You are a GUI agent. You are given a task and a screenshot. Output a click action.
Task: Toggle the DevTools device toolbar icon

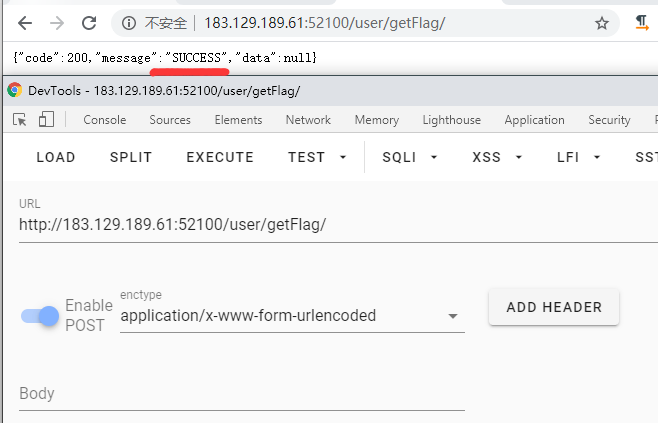(x=46, y=120)
